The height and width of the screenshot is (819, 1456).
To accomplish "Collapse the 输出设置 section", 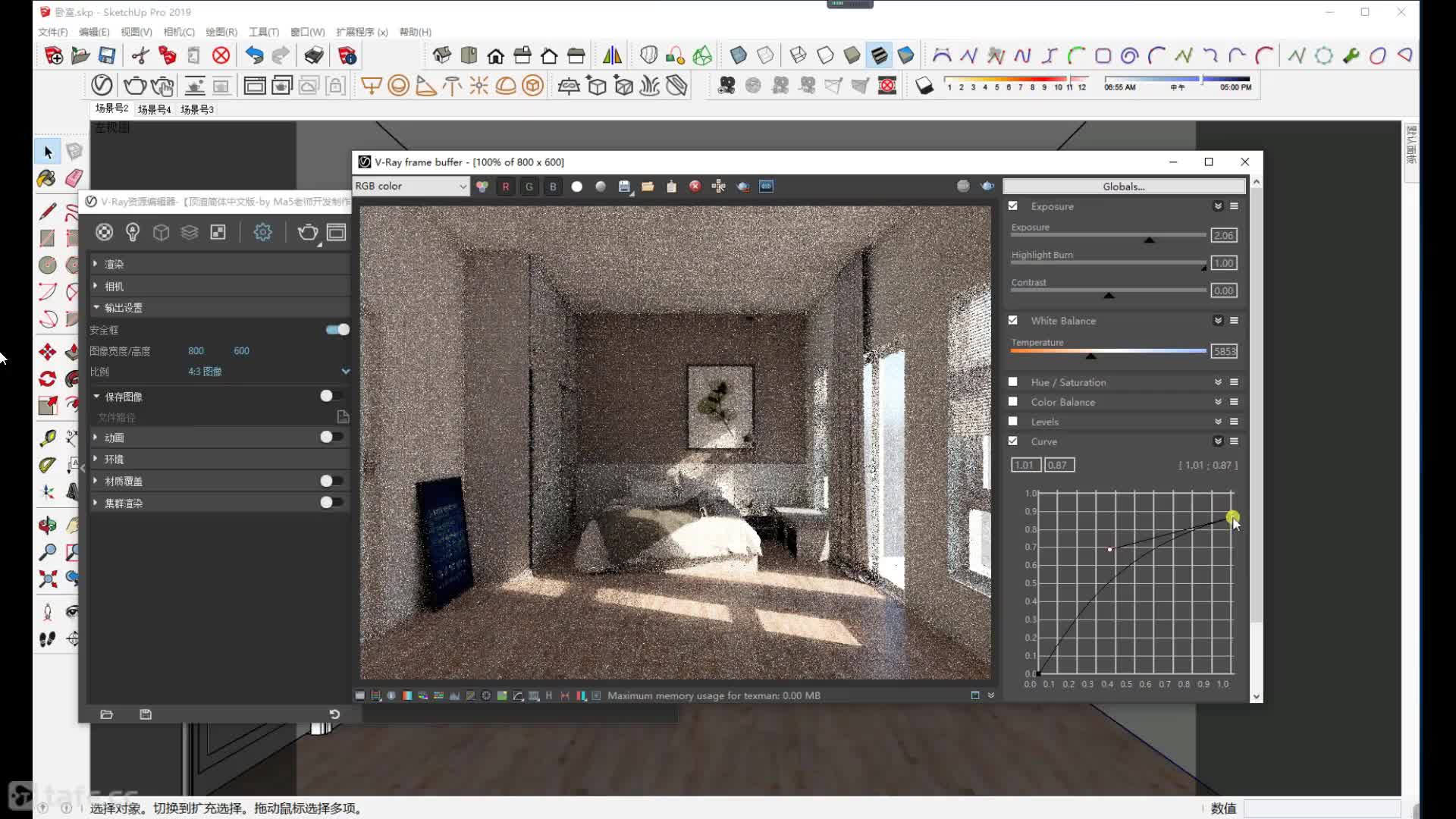I will (x=220, y=308).
